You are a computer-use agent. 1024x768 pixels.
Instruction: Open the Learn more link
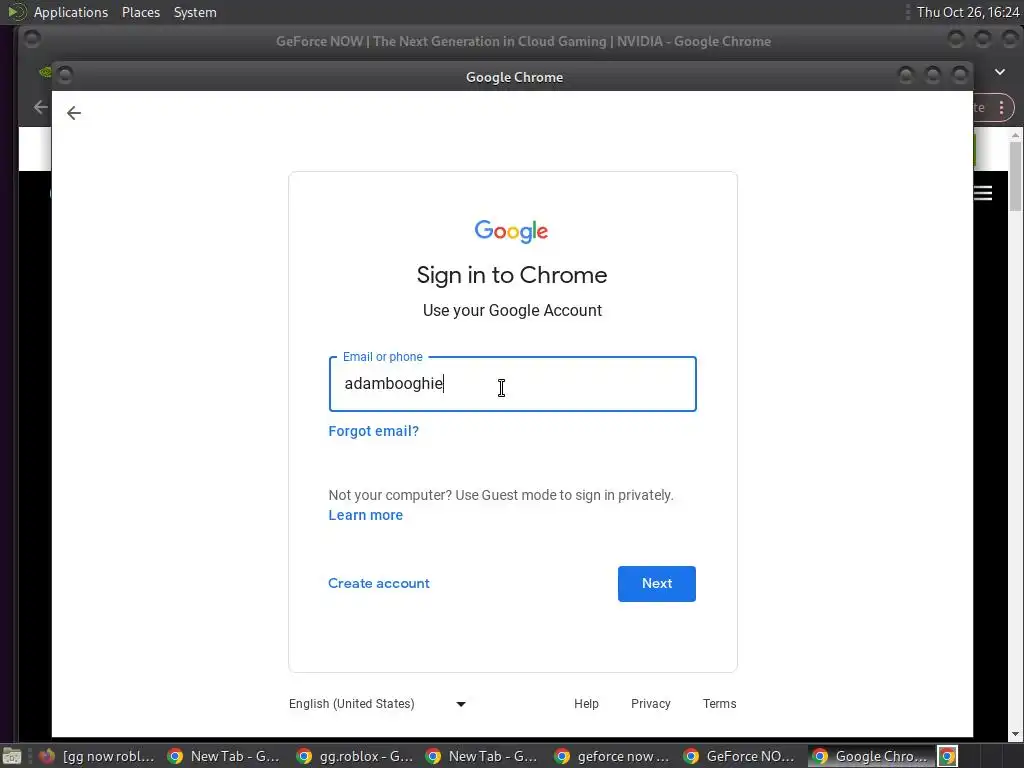(x=366, y=515)
